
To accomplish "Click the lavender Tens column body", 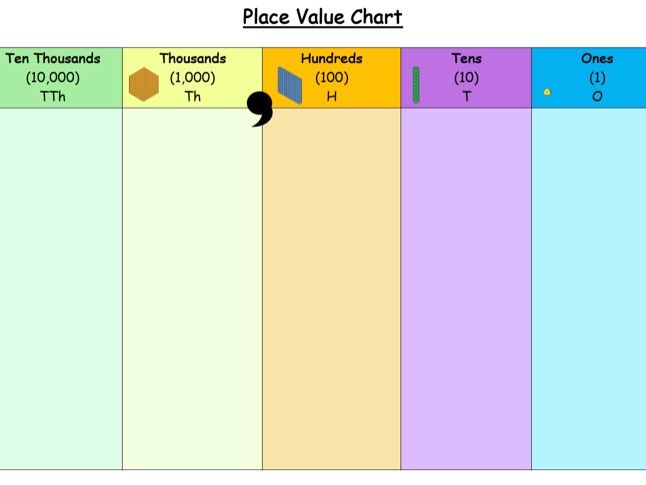I will [466, 289].
